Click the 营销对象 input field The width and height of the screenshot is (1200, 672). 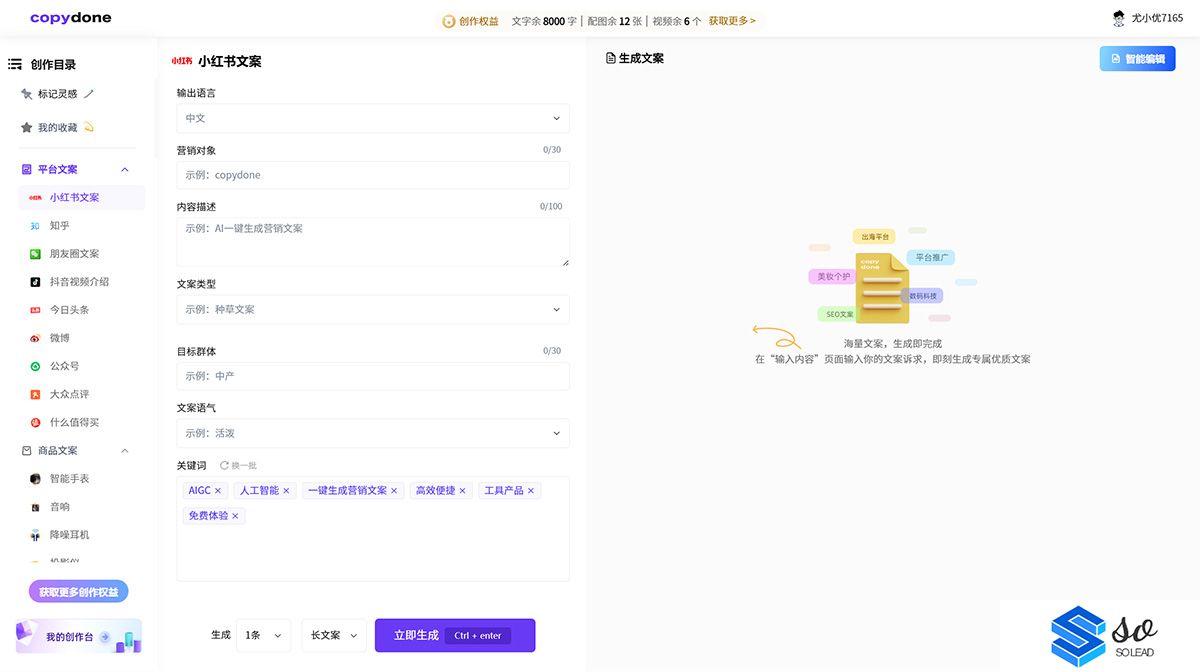point(373,175)
